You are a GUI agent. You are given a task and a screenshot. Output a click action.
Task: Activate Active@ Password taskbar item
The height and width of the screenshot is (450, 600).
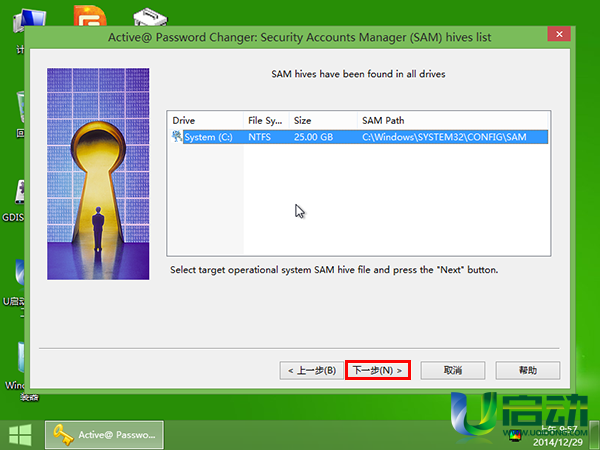pyautogui.click(x=104, y=435)
